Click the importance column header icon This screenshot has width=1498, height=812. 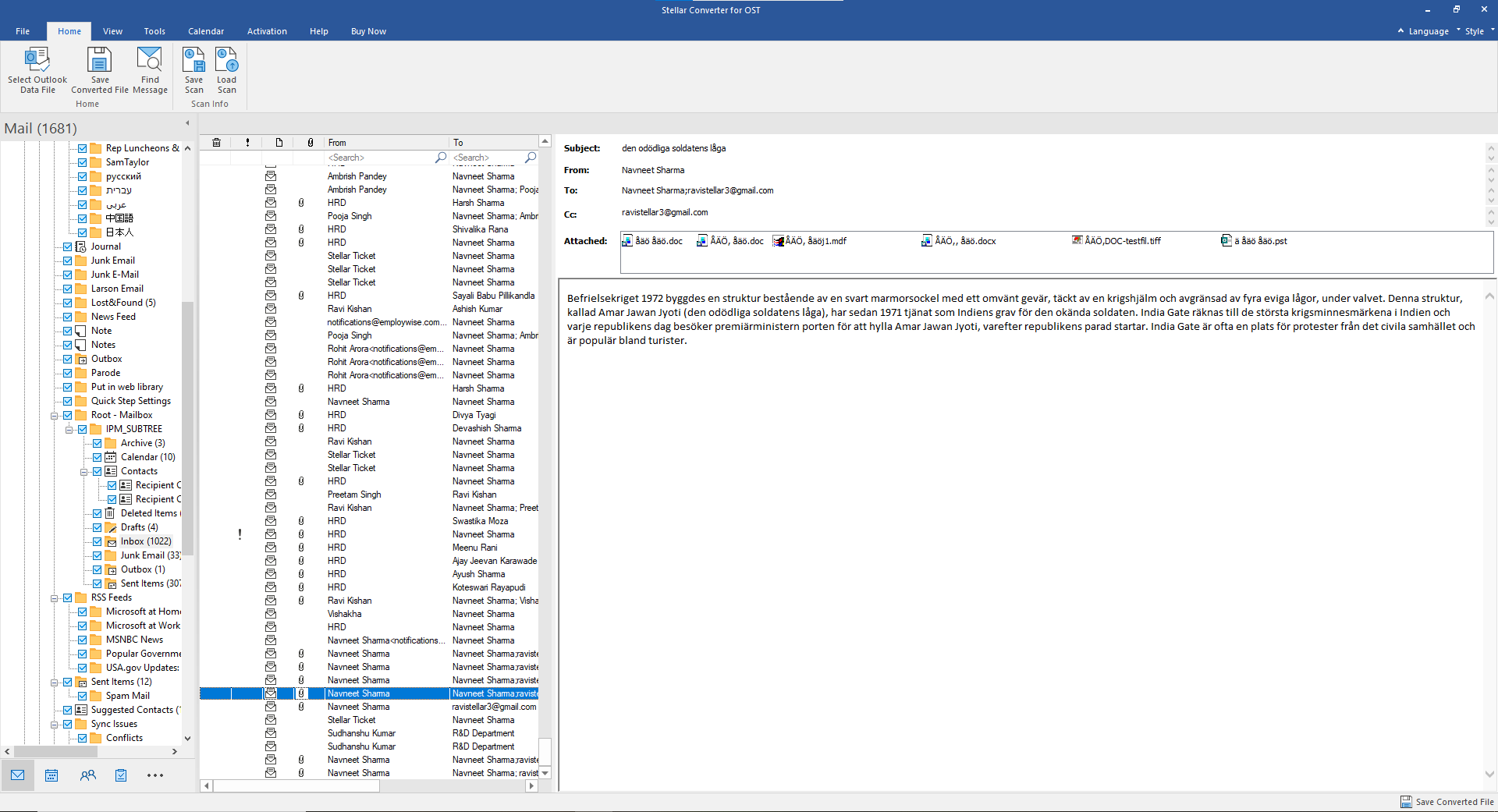pyautogui.click(x=247, y=143)
